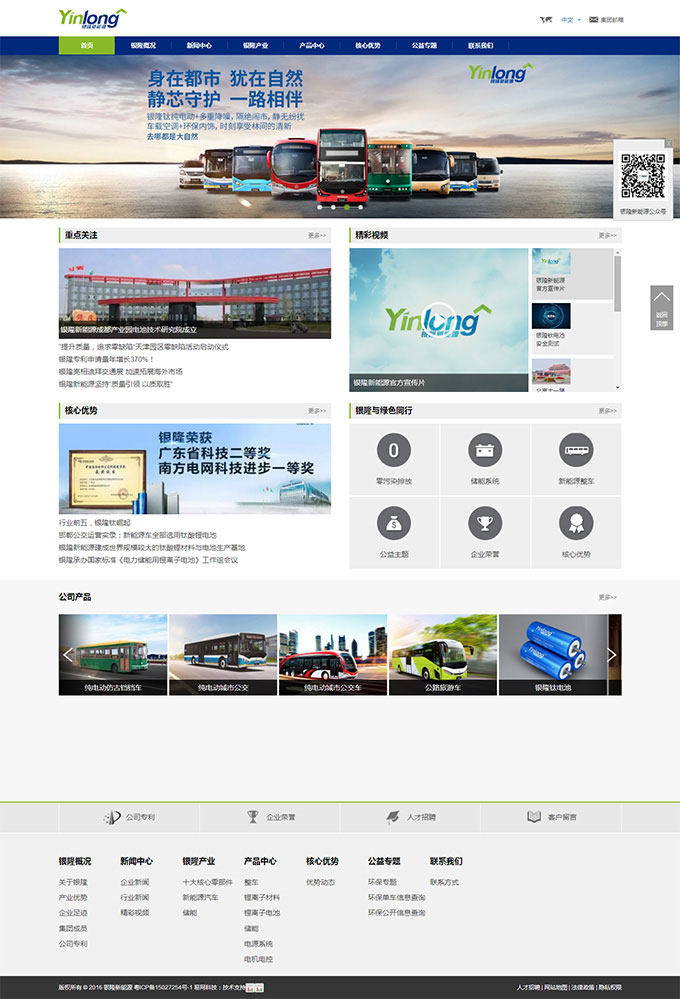
Task: Show previous products with left carousel arrow
Action: pos(68,655)
